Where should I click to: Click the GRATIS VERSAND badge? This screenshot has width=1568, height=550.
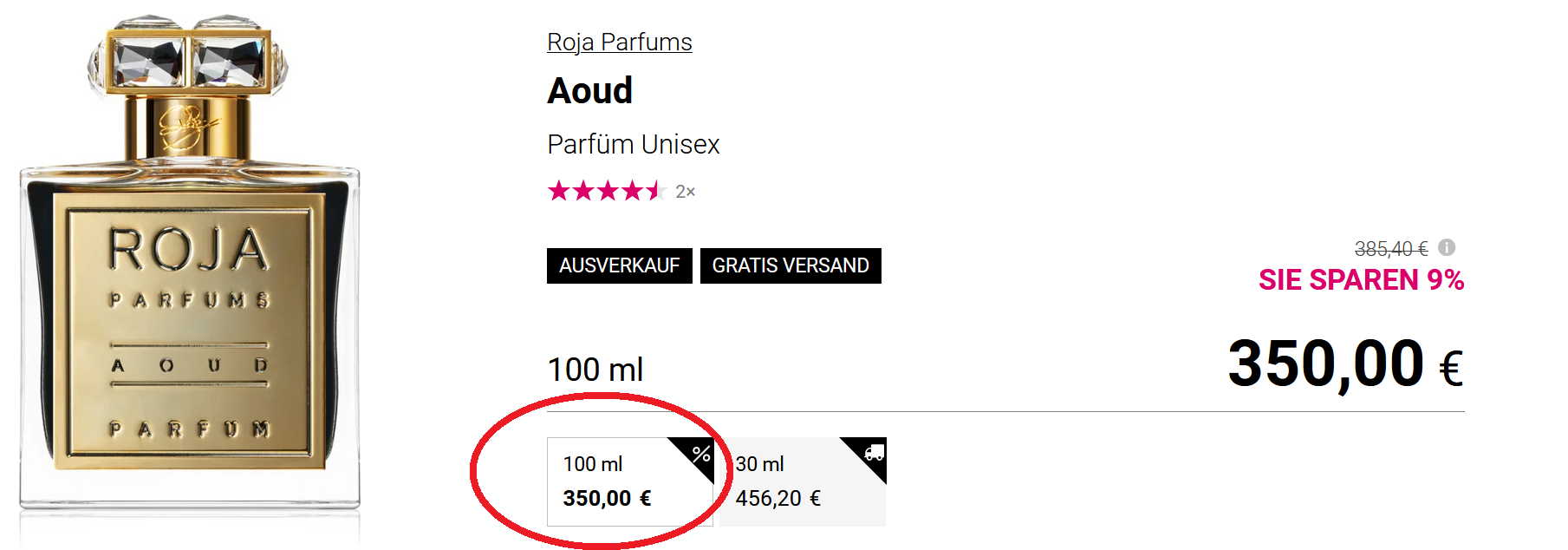[791, 265]
